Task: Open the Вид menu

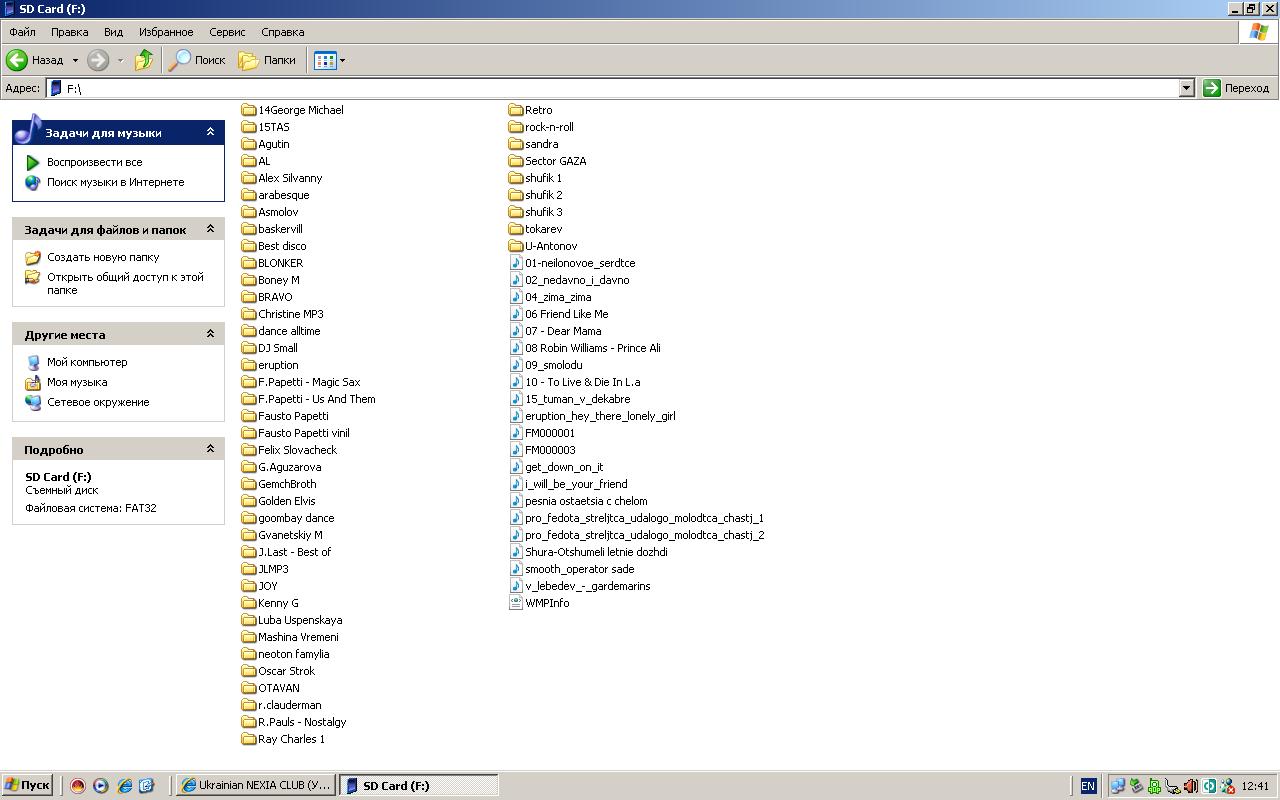Action: (114, 32)
